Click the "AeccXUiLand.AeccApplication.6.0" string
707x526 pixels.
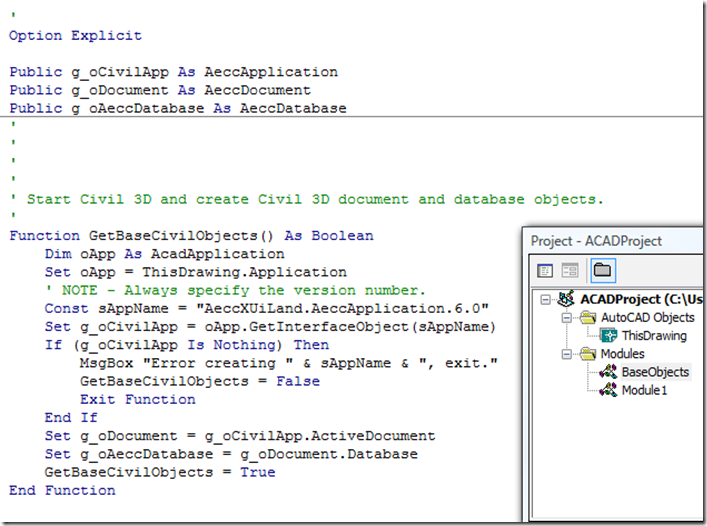click(x=342, y=309)
